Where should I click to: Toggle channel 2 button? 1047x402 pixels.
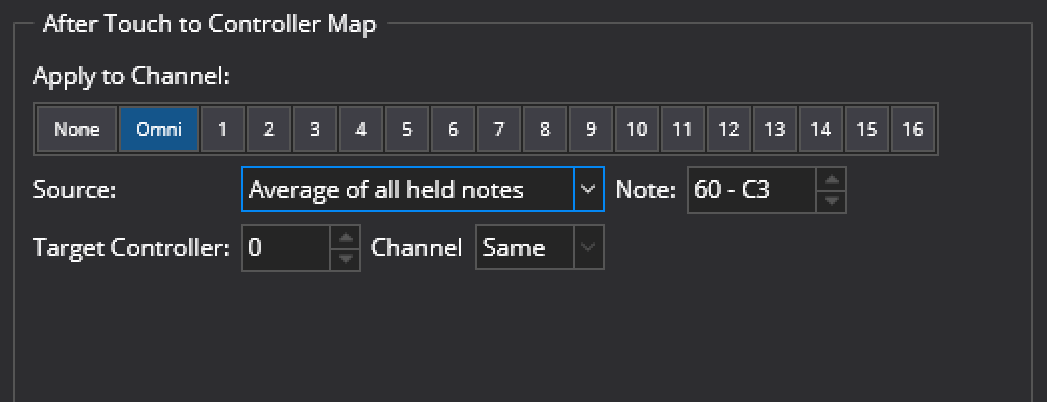268,130
